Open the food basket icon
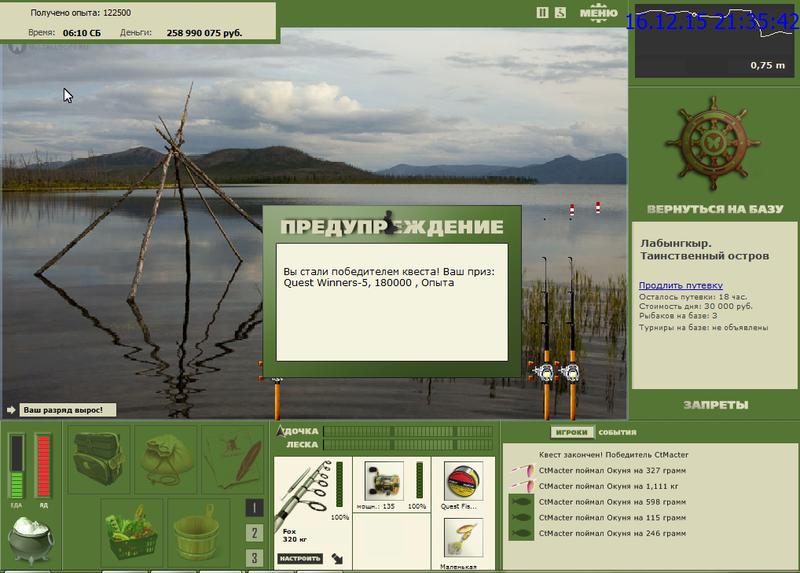Screen dimensions: 800x573 pyautogui.click(x=131, y=532)
